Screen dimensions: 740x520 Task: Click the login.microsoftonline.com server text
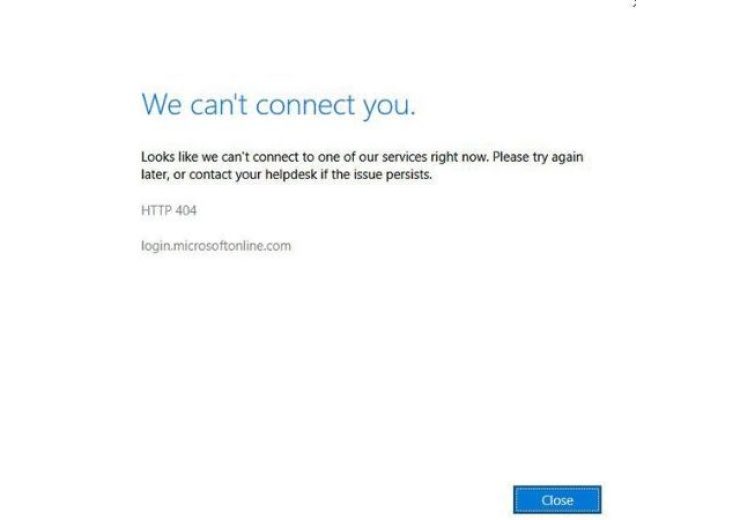click(x=216, y=246)
